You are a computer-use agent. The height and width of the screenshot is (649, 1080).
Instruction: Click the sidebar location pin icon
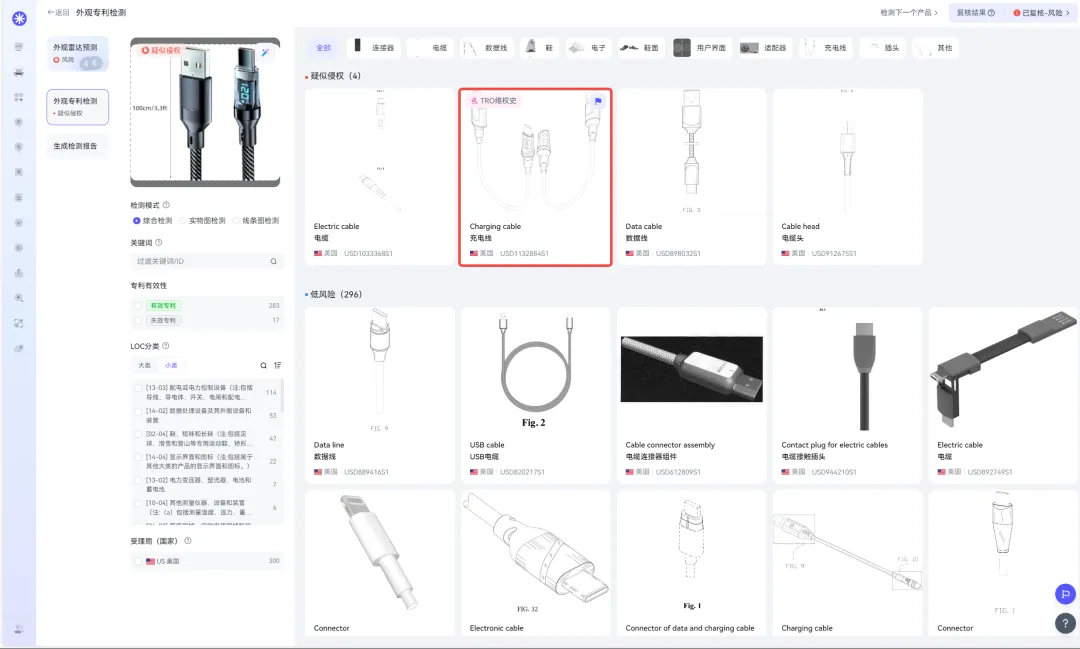[x=19, y=147]
